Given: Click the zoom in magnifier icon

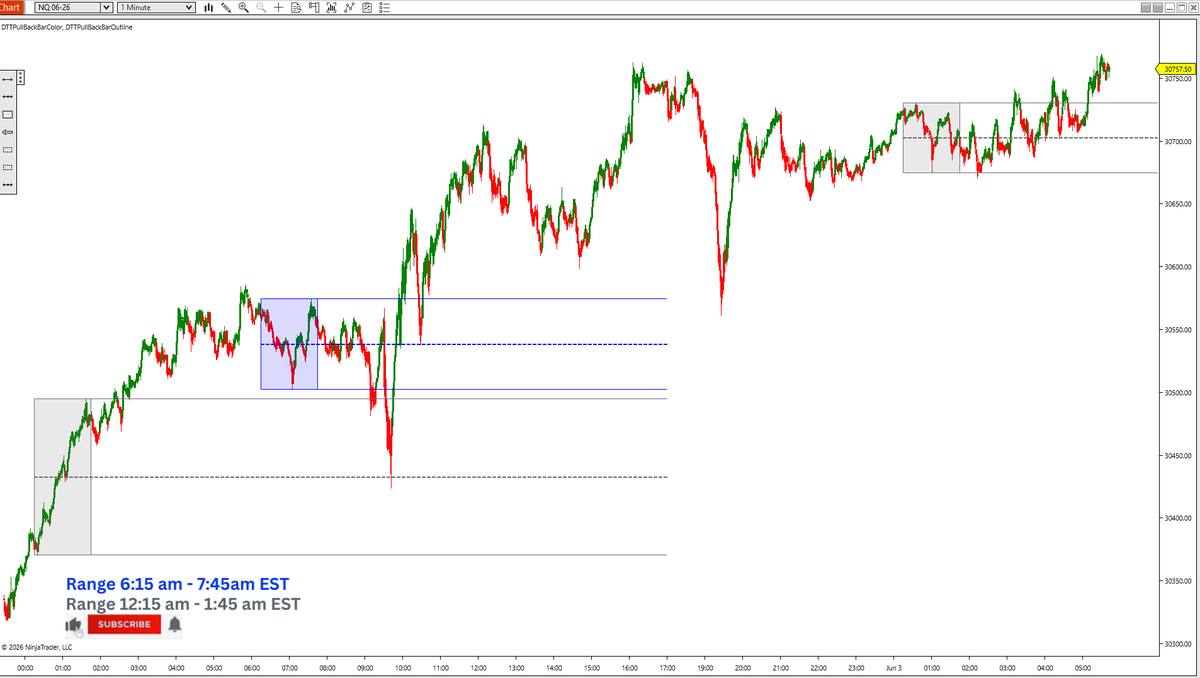Looking at the screenshot, I should point(243,7).
